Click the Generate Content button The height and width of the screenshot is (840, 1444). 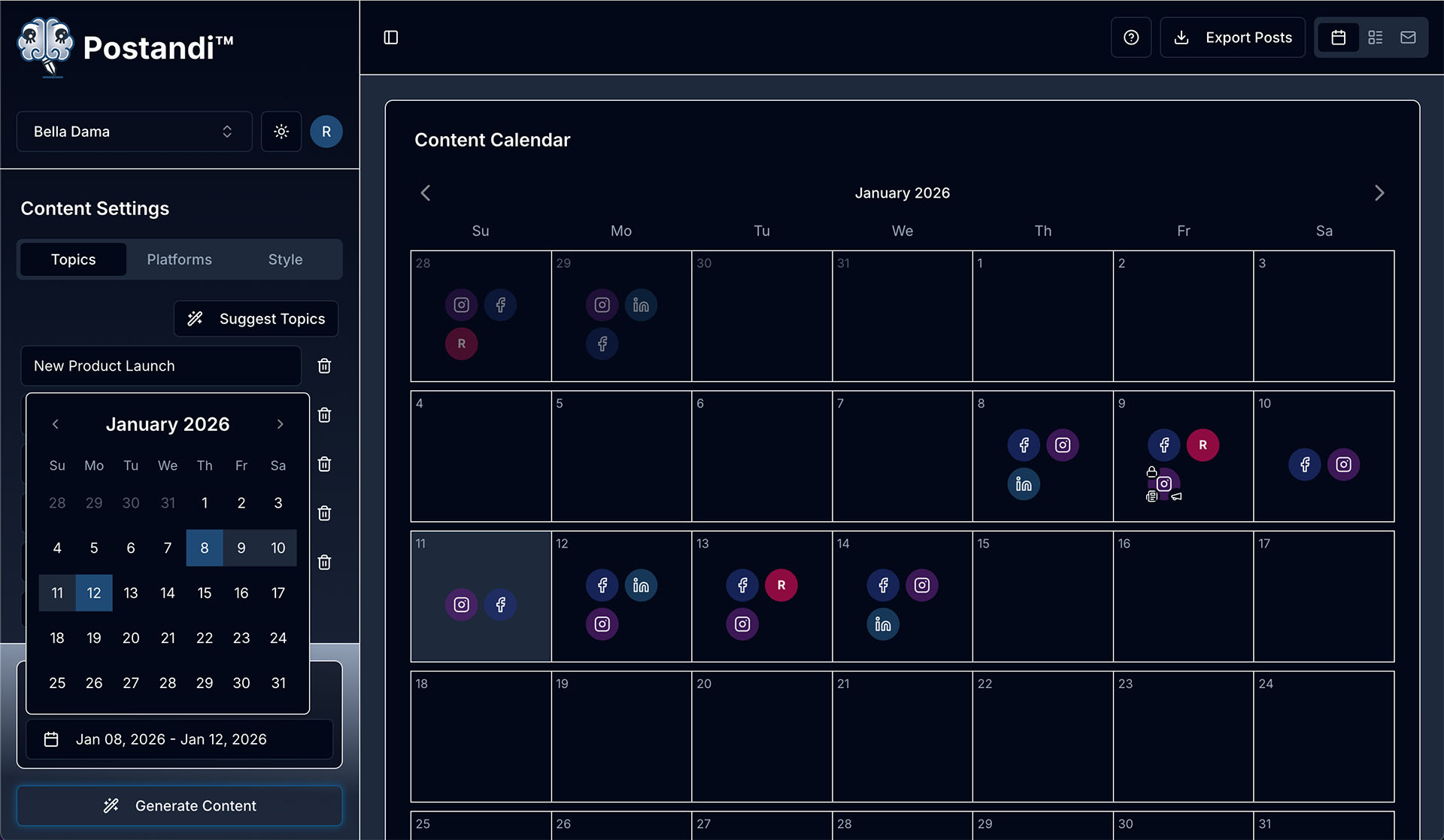tap(179, 805)
